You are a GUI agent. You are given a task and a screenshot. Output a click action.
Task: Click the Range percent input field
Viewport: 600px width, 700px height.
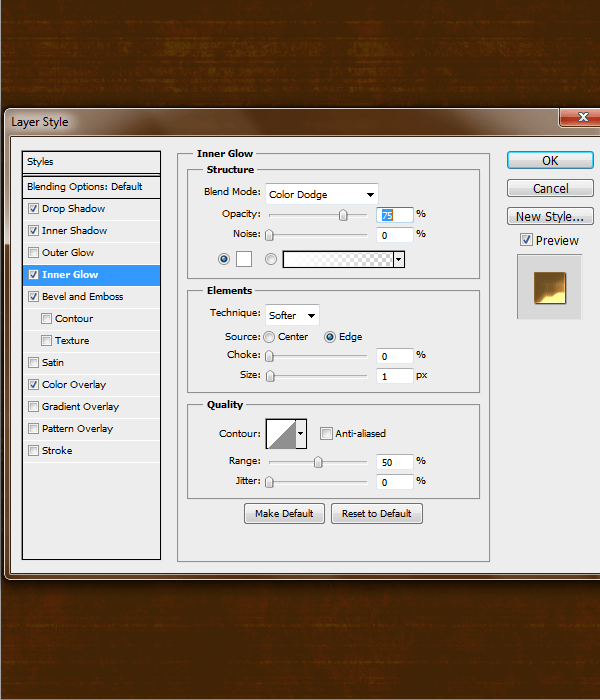click(x=395, y=462)
